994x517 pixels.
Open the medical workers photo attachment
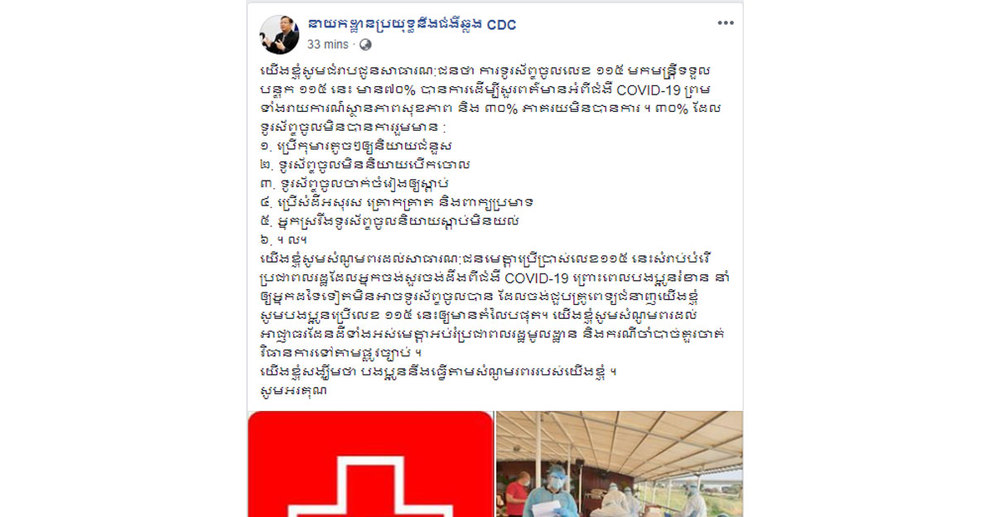tap(619, 464)
